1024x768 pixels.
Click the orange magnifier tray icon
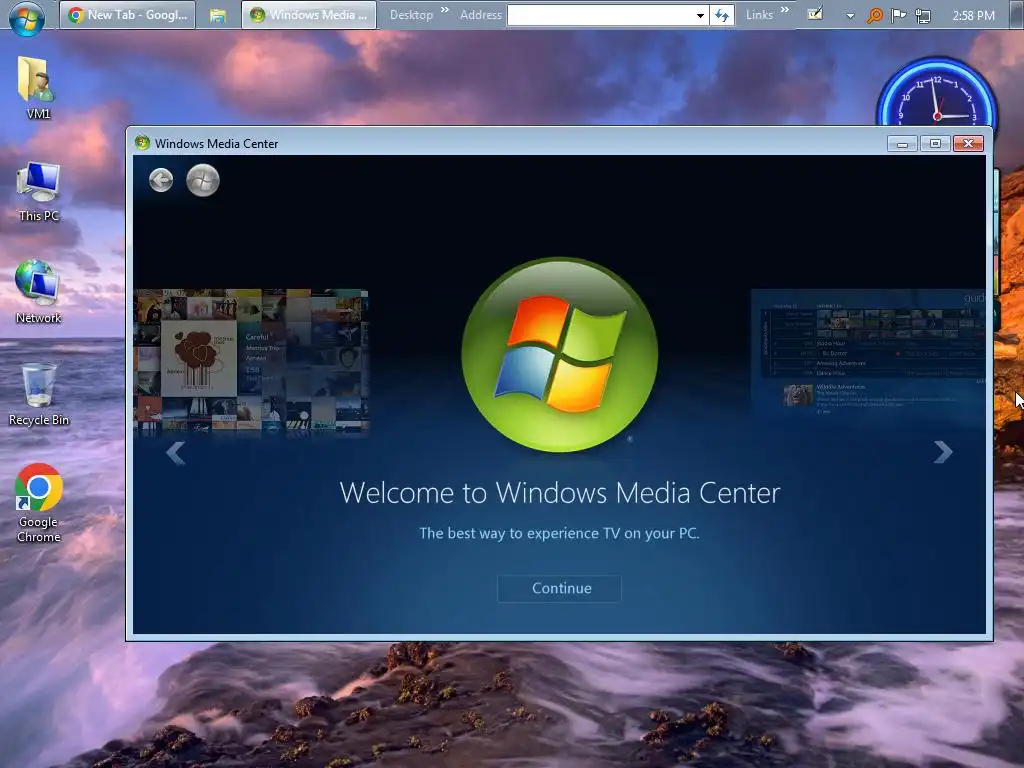click(x=874, y=15)
